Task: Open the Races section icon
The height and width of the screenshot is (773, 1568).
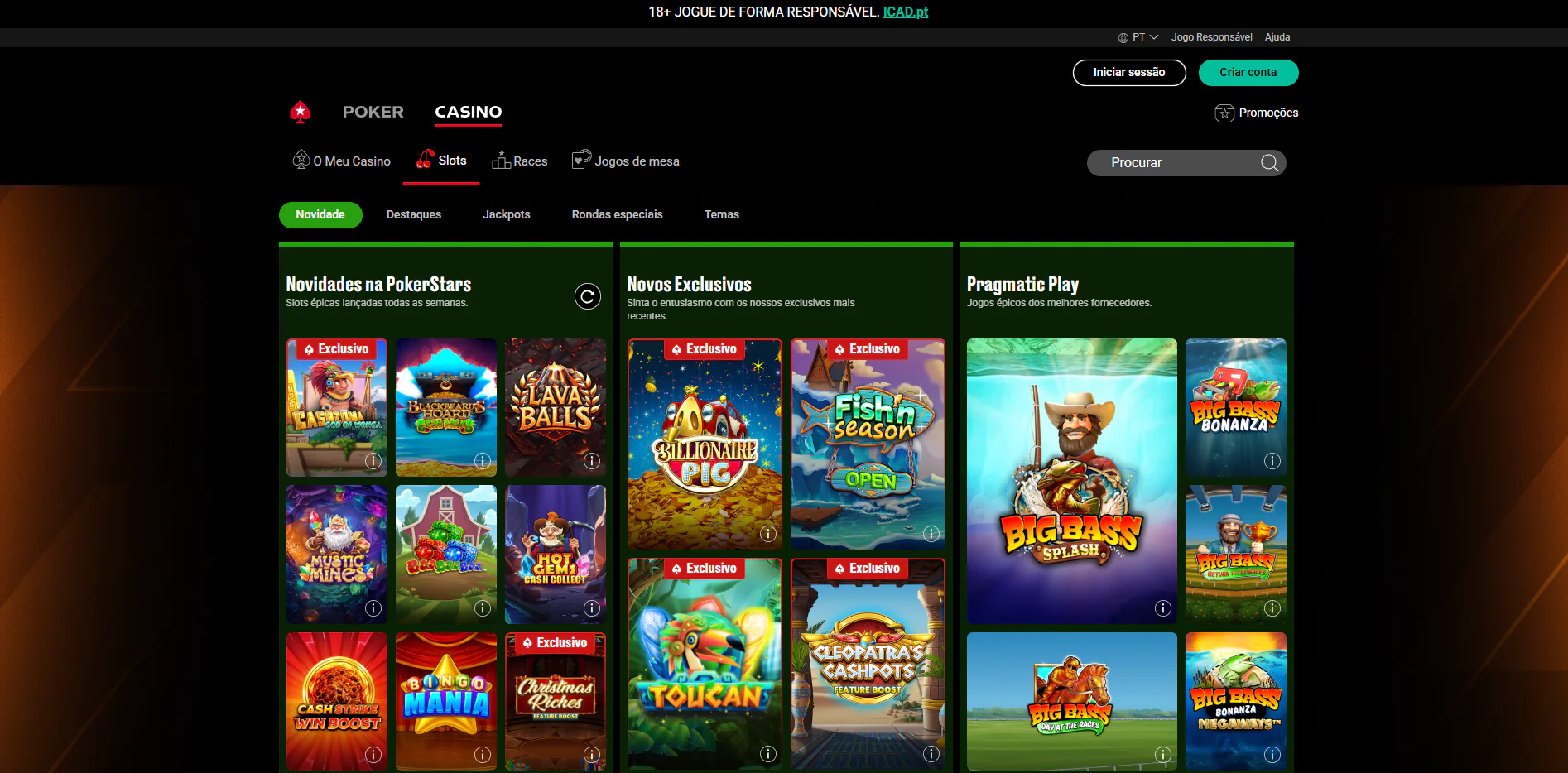Action: point(501,160)
